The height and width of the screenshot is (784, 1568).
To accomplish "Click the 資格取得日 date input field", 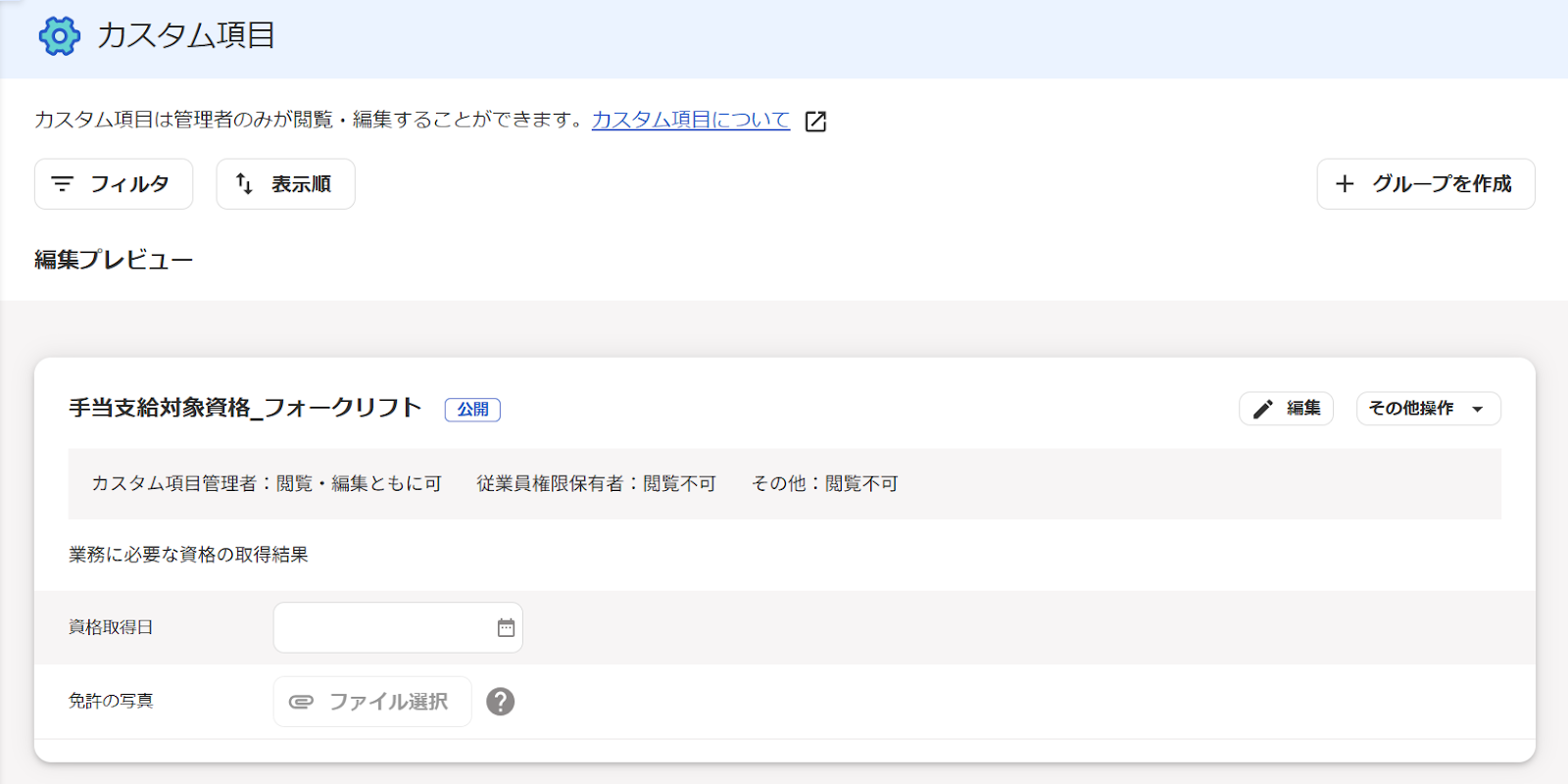I will coord(398,627).
